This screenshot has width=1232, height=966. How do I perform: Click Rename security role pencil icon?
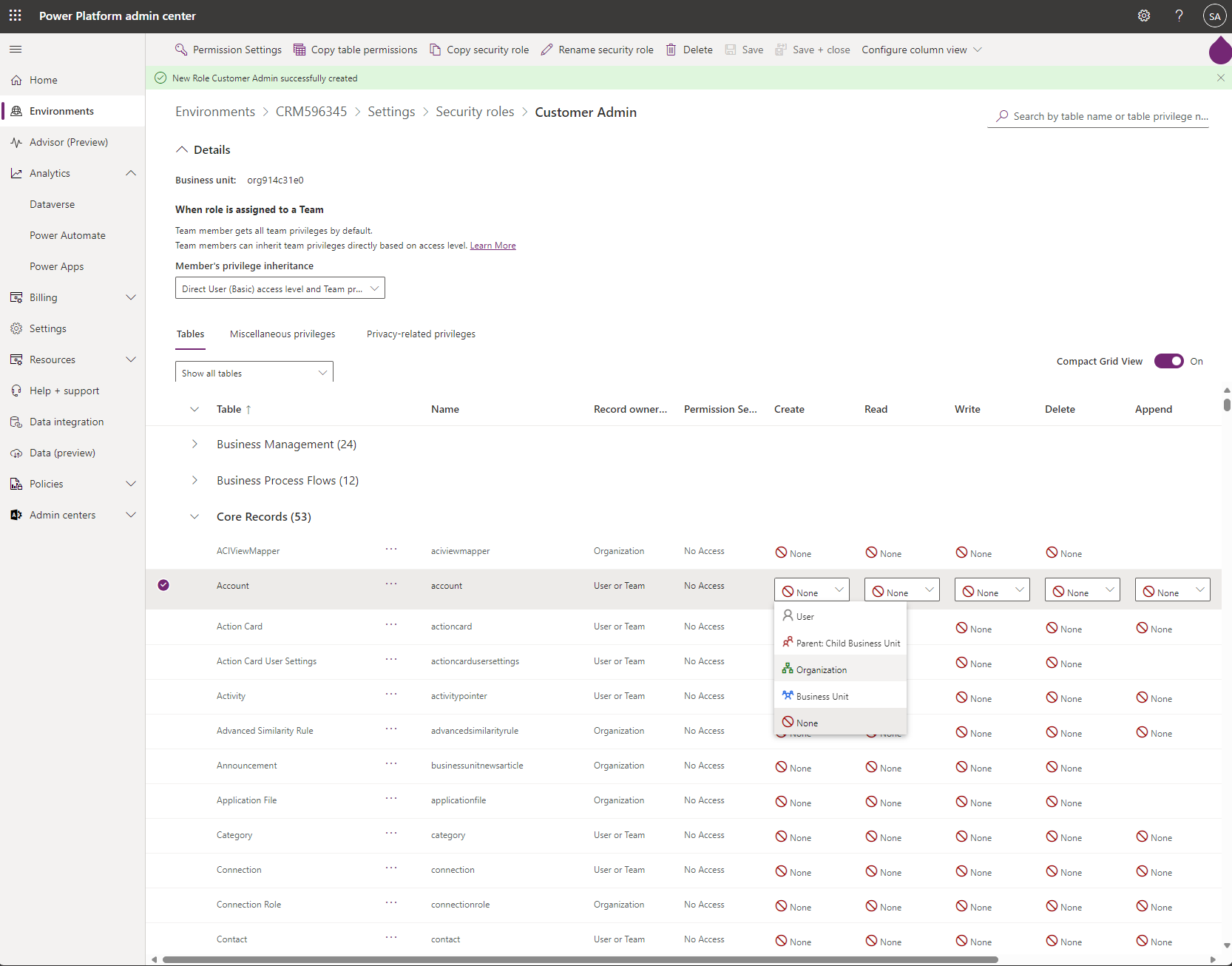click(546, 50)
